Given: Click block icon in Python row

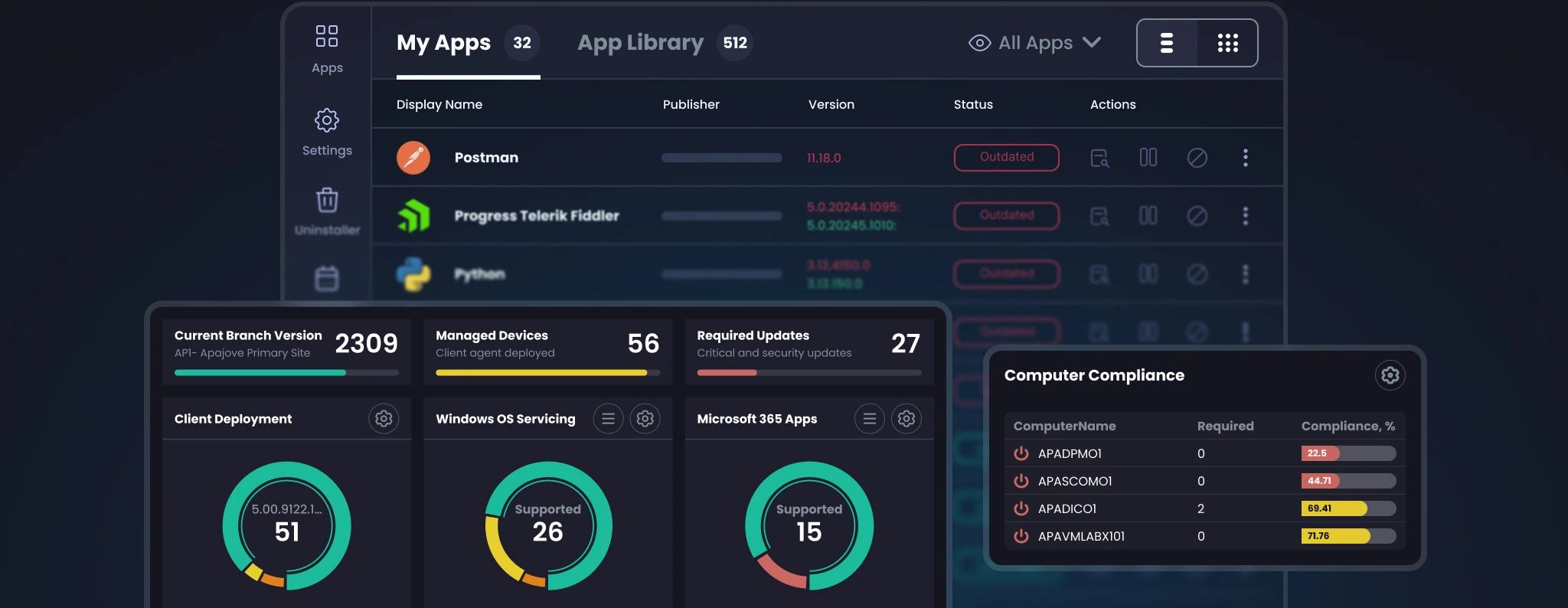Looking at the screenshot, I should click(1197, 274).
